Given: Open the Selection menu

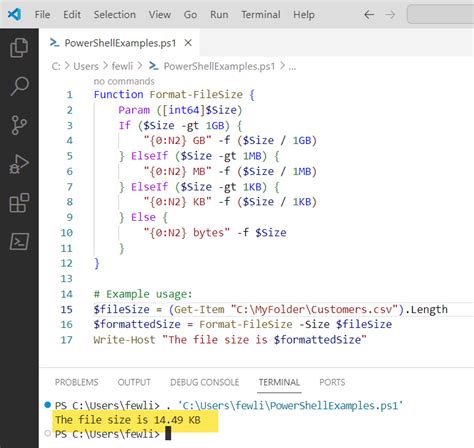Looking at the screenshot, I should point(114,15).
